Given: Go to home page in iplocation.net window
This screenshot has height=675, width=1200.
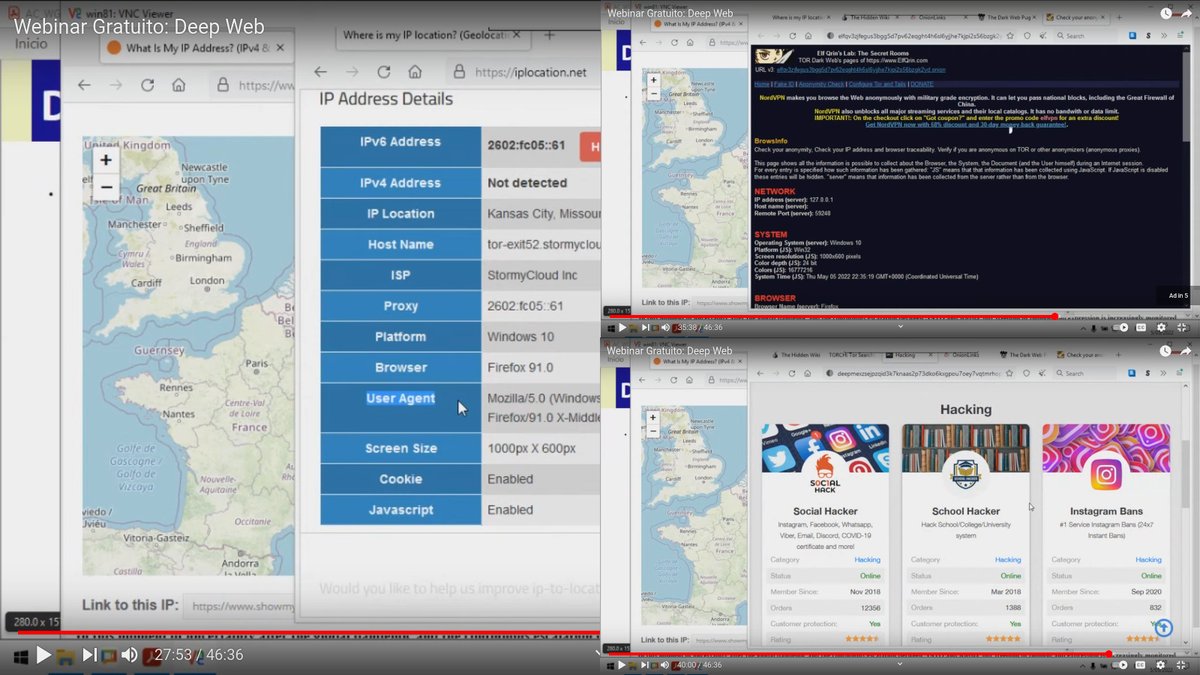Looking at the screenshot, I should click(415, 72).
